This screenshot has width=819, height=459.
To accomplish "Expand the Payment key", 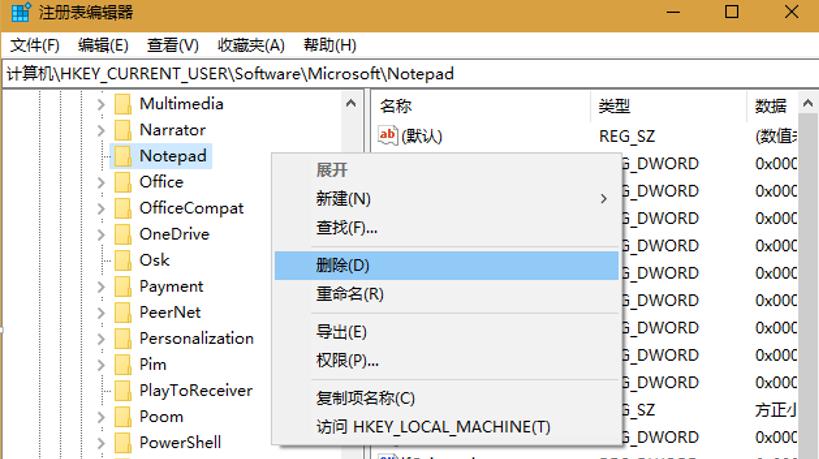I will coord(101,287).
